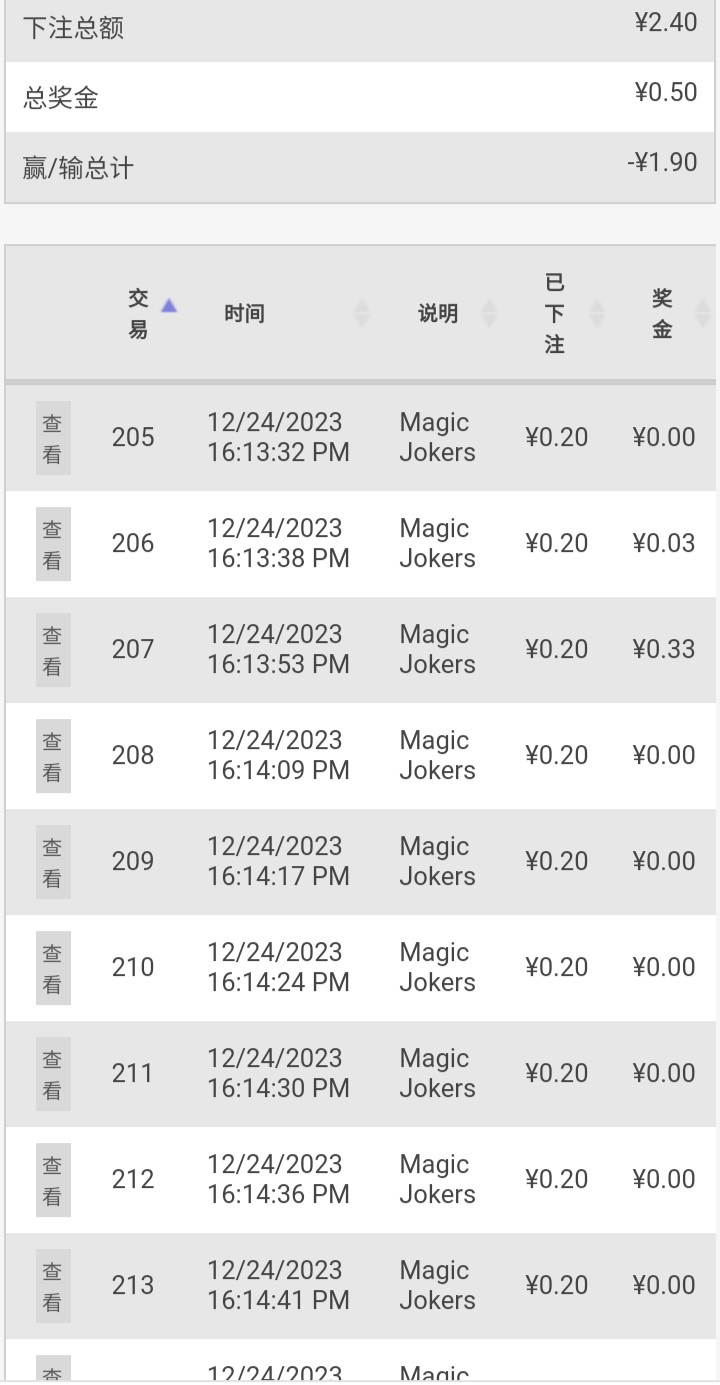Open 查看 for transaction 212

point(53,1180)
